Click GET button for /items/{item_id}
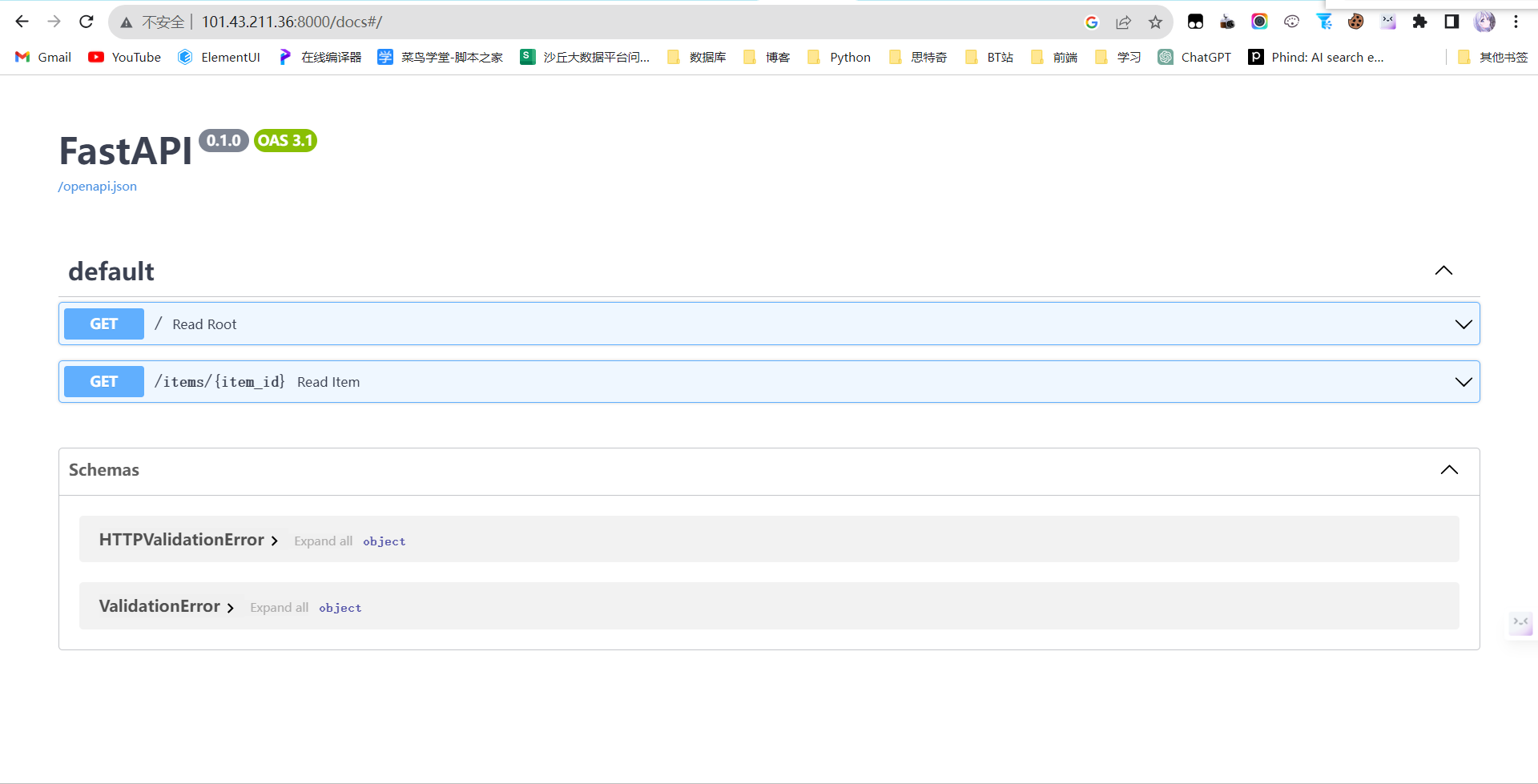 click(104, 381)
